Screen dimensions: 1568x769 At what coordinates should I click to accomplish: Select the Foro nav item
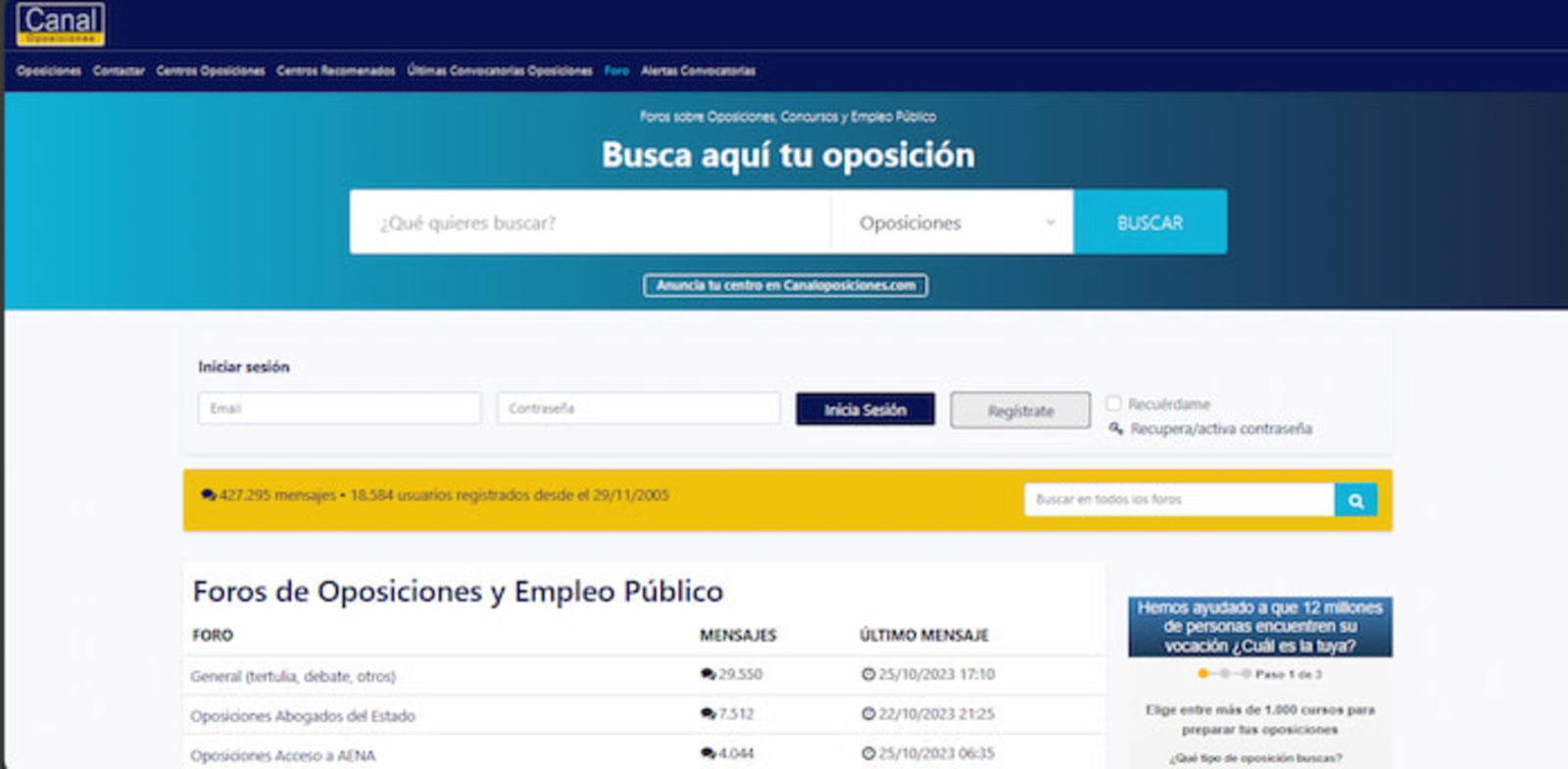616,71
